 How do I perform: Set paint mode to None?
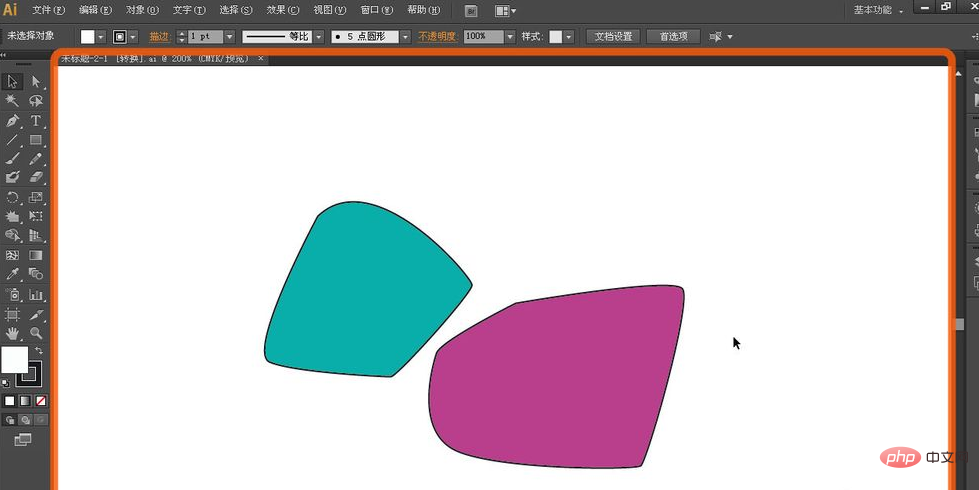[41, 401]
